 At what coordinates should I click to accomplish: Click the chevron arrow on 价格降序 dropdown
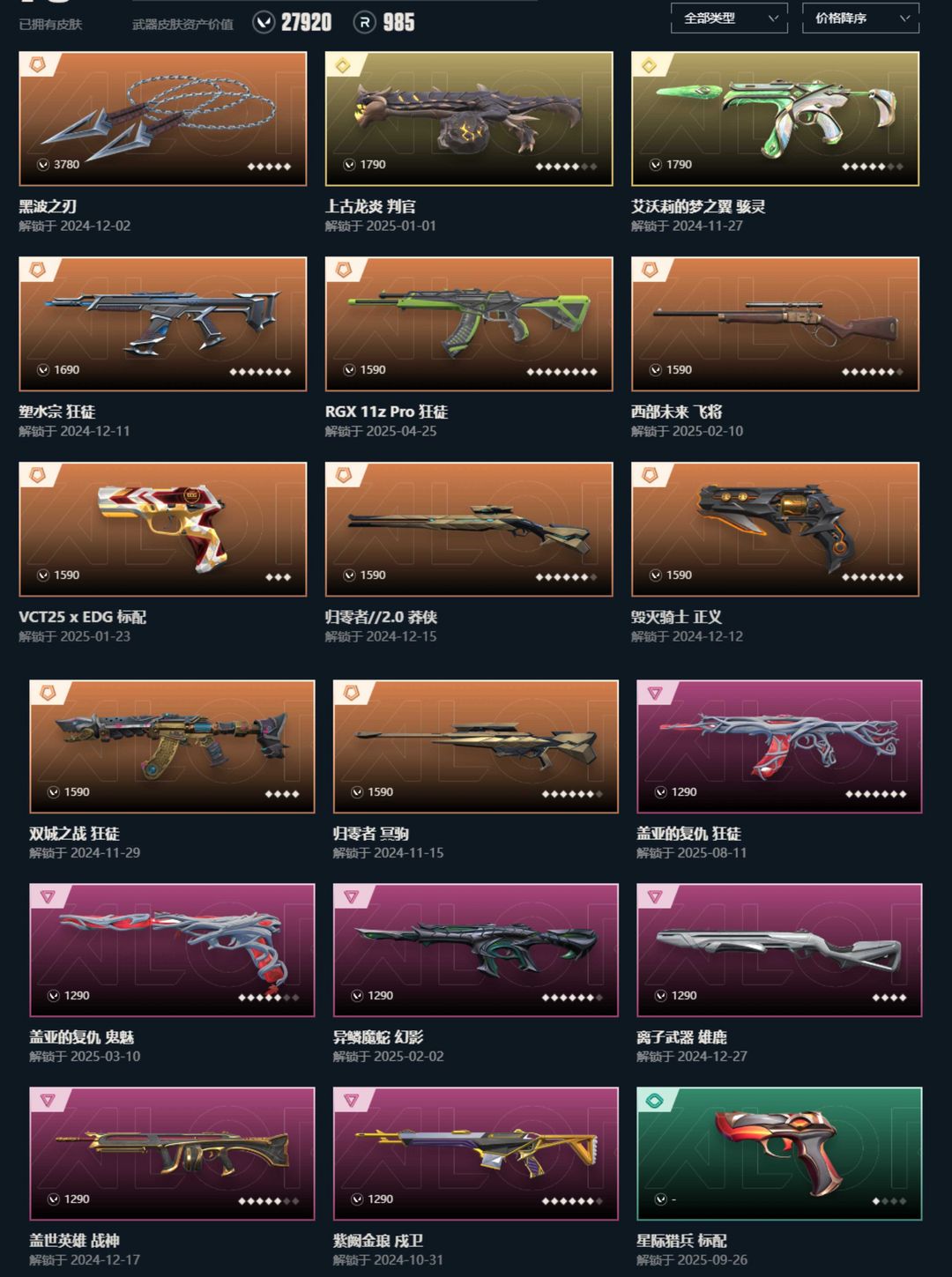click(904, 19)
